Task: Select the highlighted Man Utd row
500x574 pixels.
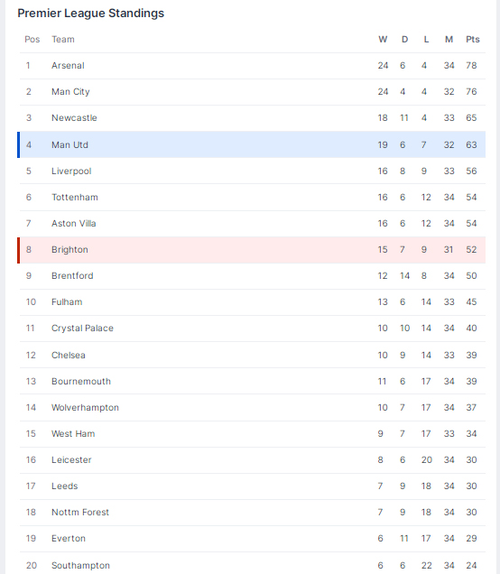Action: 253,145
